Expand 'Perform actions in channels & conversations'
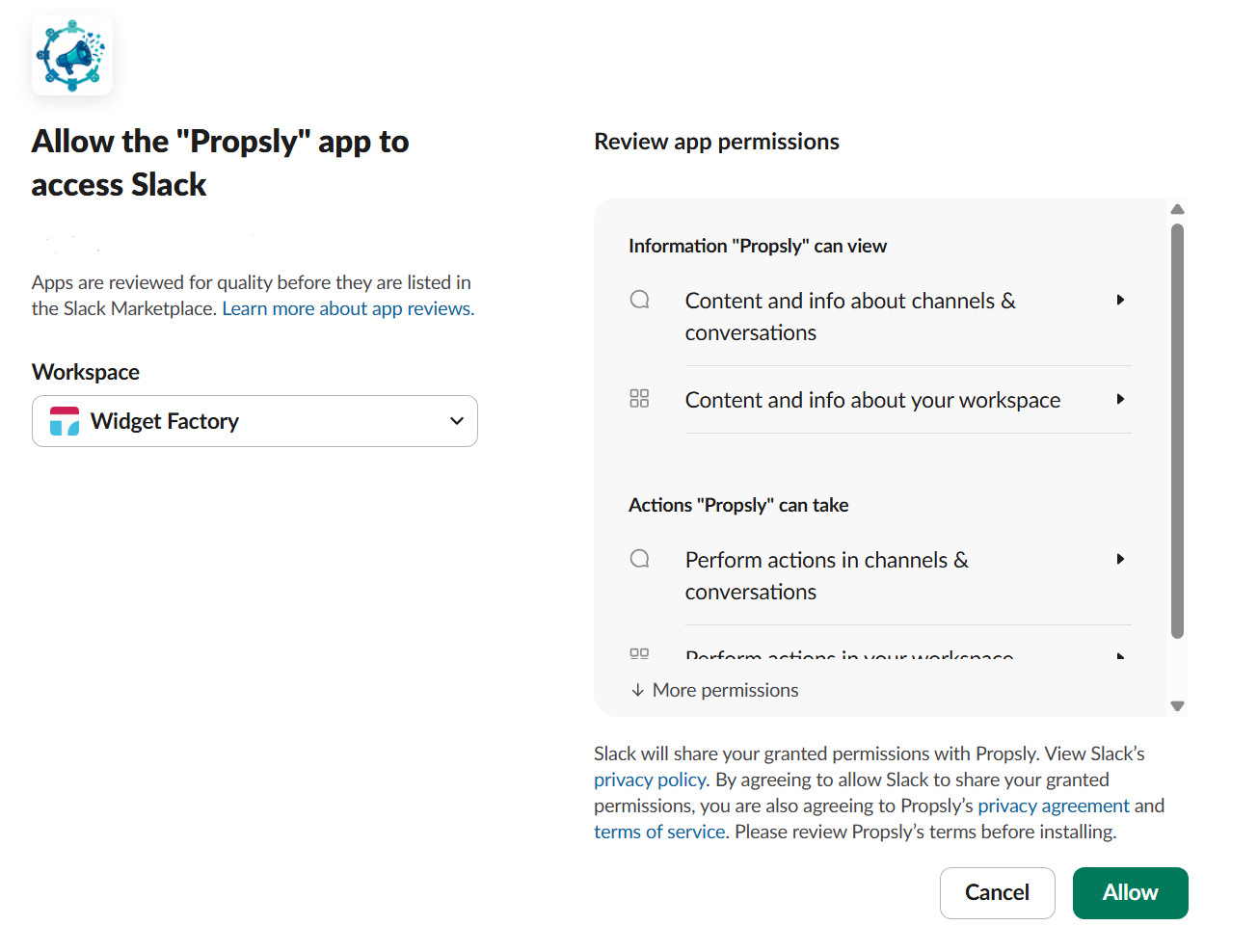 pyautogui.click(x=1120, y=559)
